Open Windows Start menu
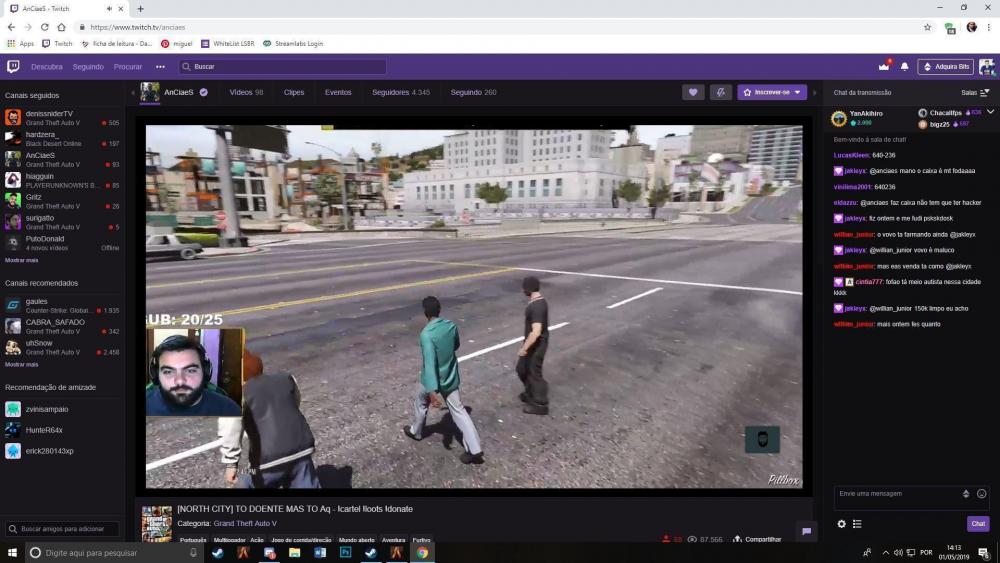 12,553
